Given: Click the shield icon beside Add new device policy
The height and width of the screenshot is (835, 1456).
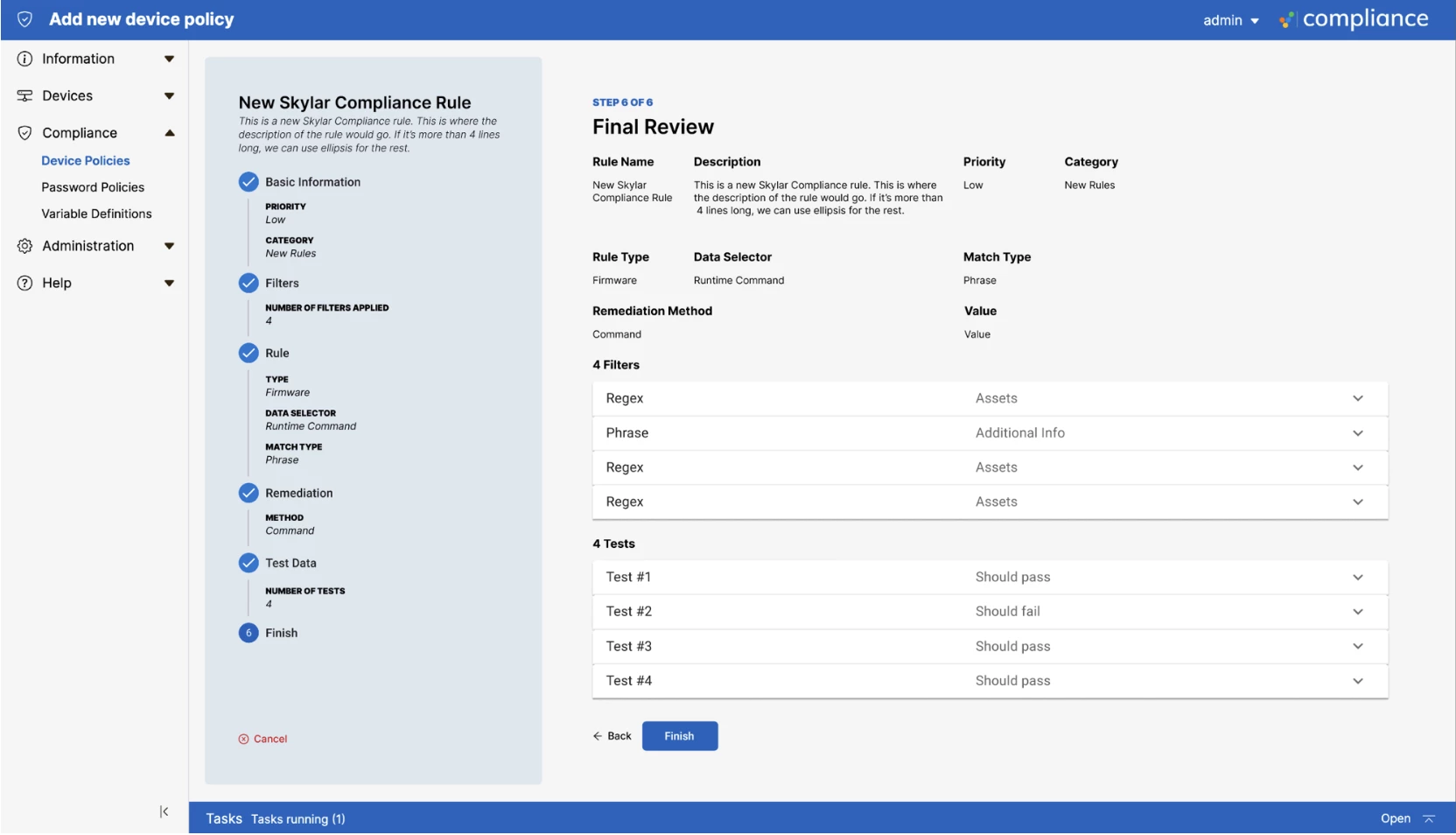Looking at the screenshot, I should coord(24,19).
